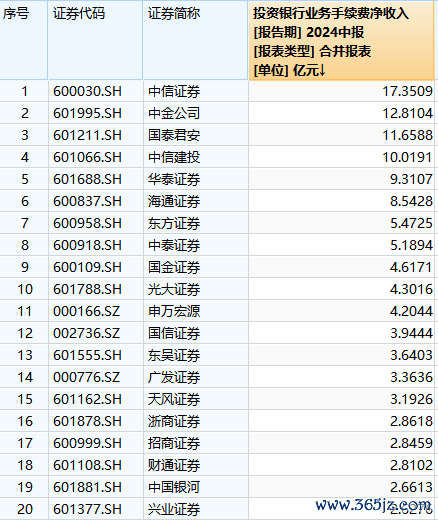Select value cell 4.2044

point(342,311)
